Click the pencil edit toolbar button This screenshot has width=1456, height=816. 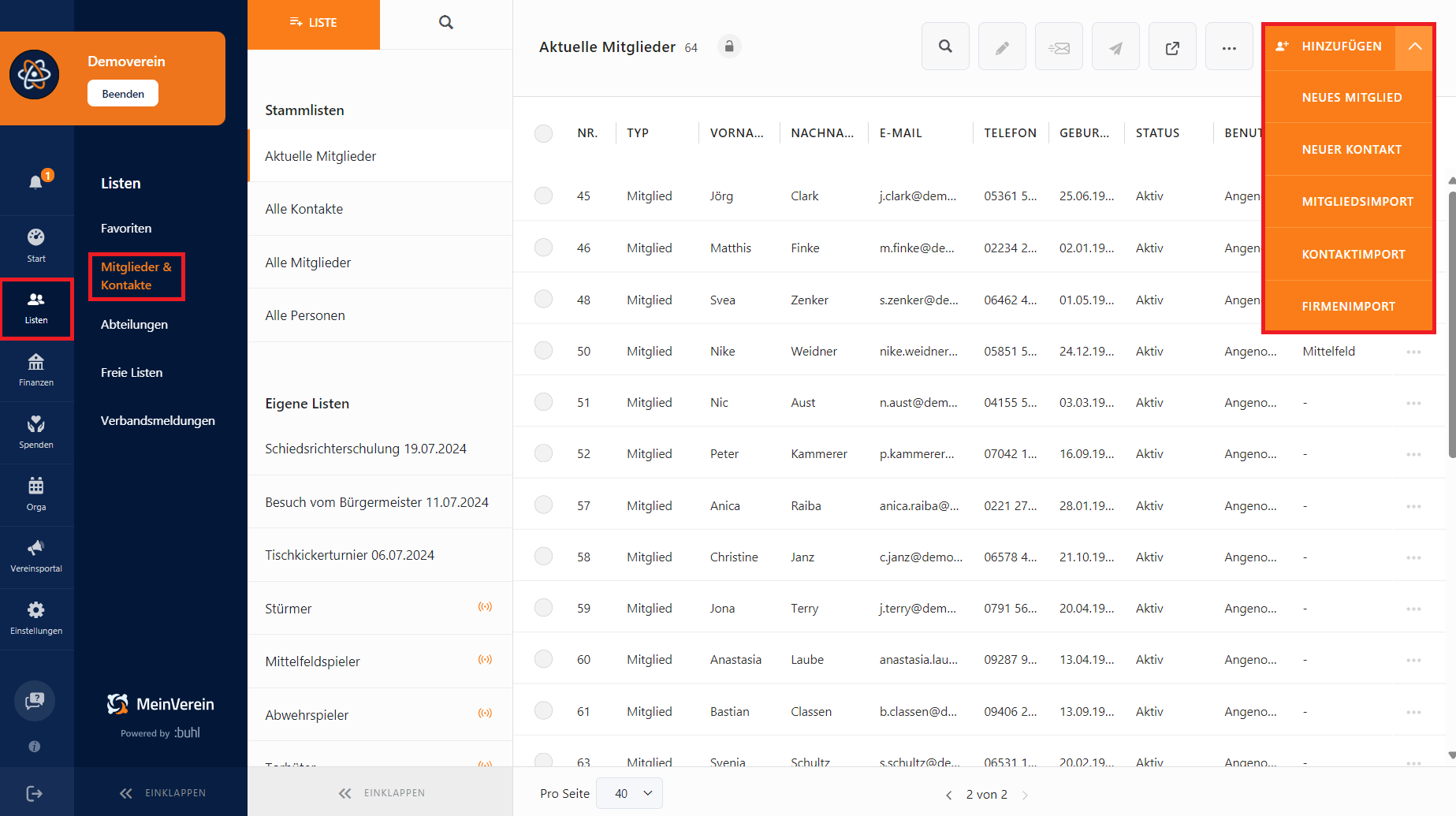click(1002, 47)
